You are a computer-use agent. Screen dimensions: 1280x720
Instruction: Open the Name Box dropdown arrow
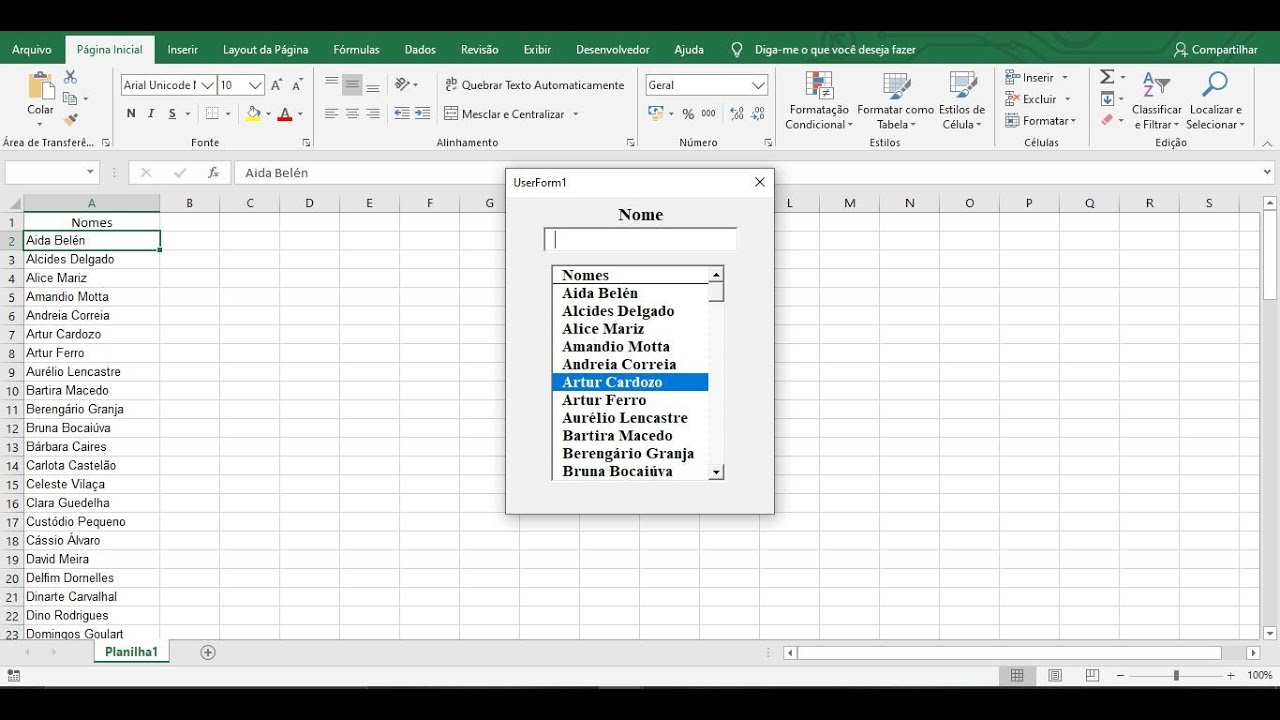[x=91, y=173]
